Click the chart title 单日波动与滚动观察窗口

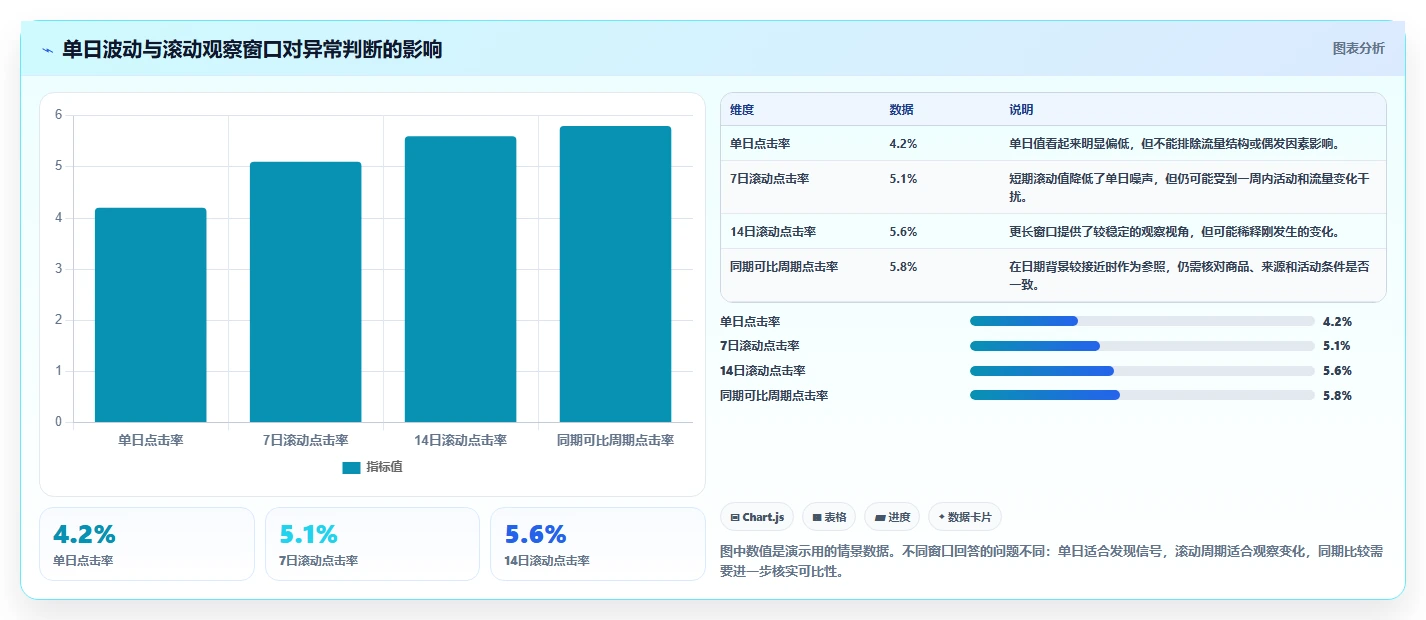[x=252, y=49]
